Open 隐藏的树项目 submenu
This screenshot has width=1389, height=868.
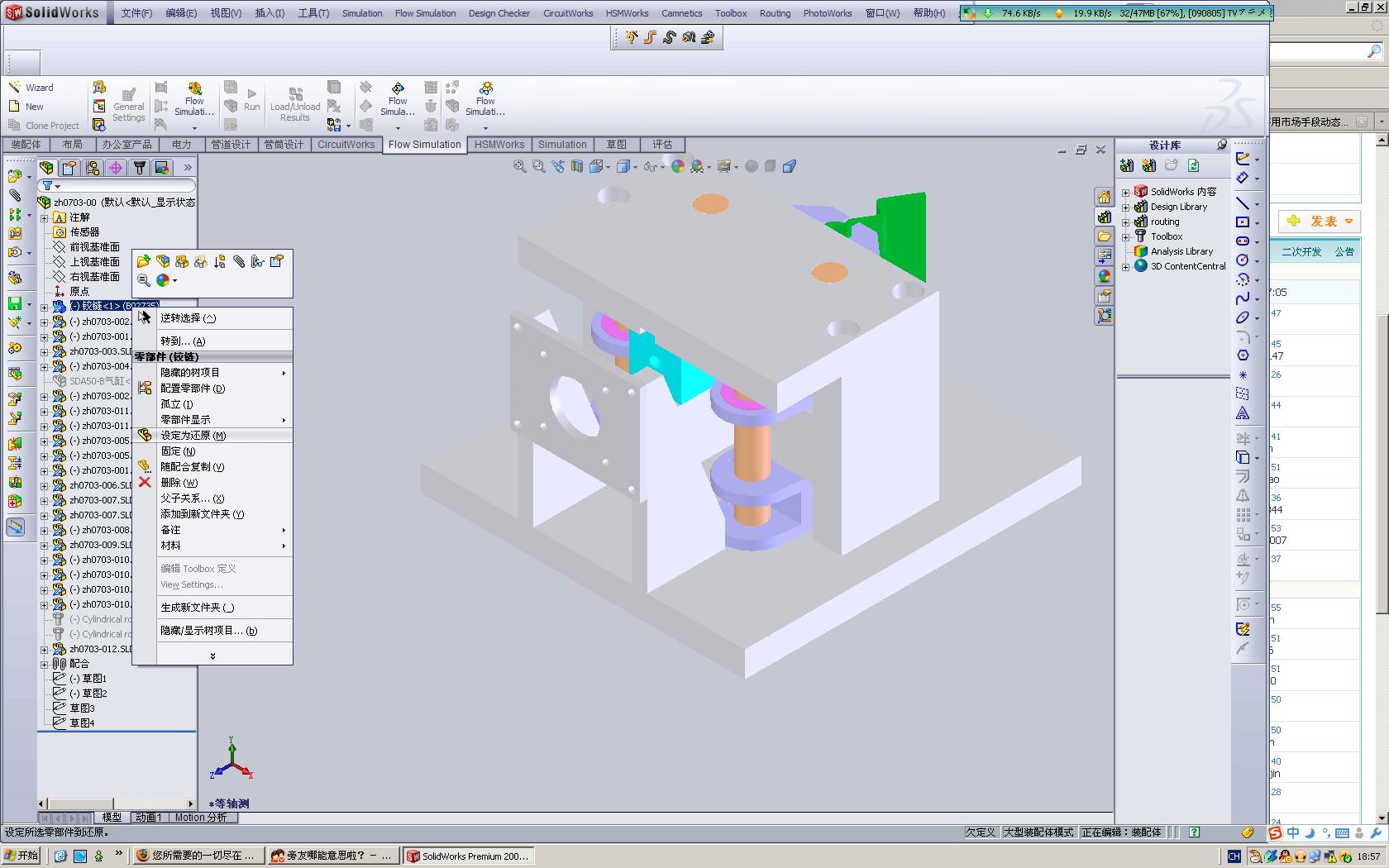click(212, 373)
